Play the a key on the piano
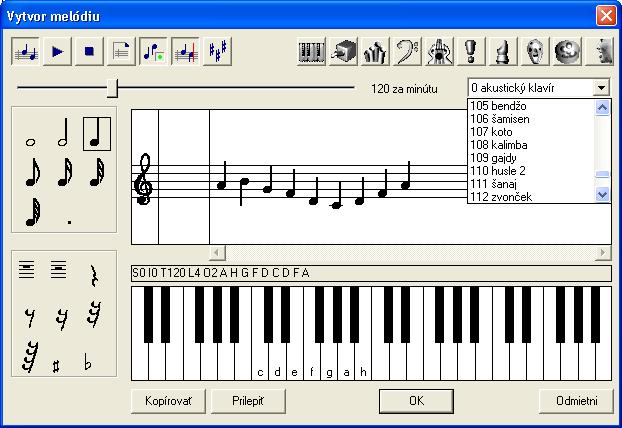The height and width of the screenshot is (428, 622). point(346,362)
